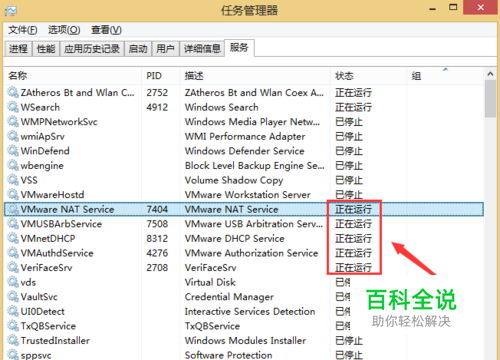Viewport: 500px width, 360px height.
Task: Open the 文件(F) menu
Action: point(23,30)
